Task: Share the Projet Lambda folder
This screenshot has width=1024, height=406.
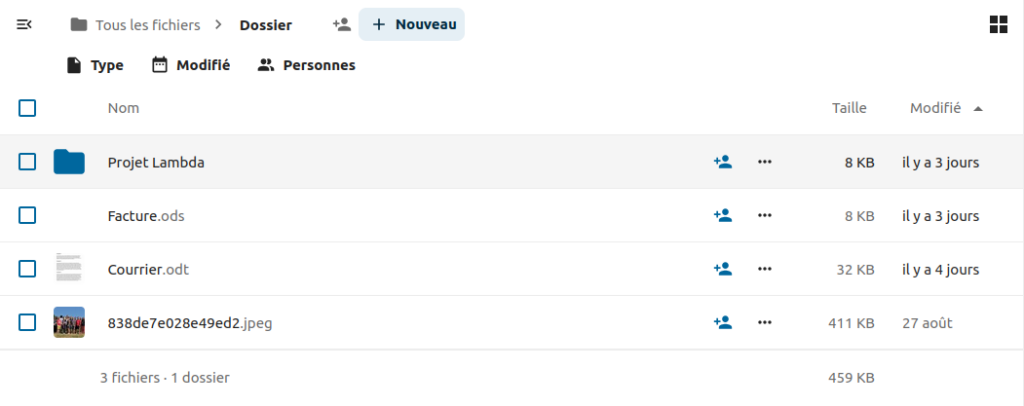Action: 722,162
